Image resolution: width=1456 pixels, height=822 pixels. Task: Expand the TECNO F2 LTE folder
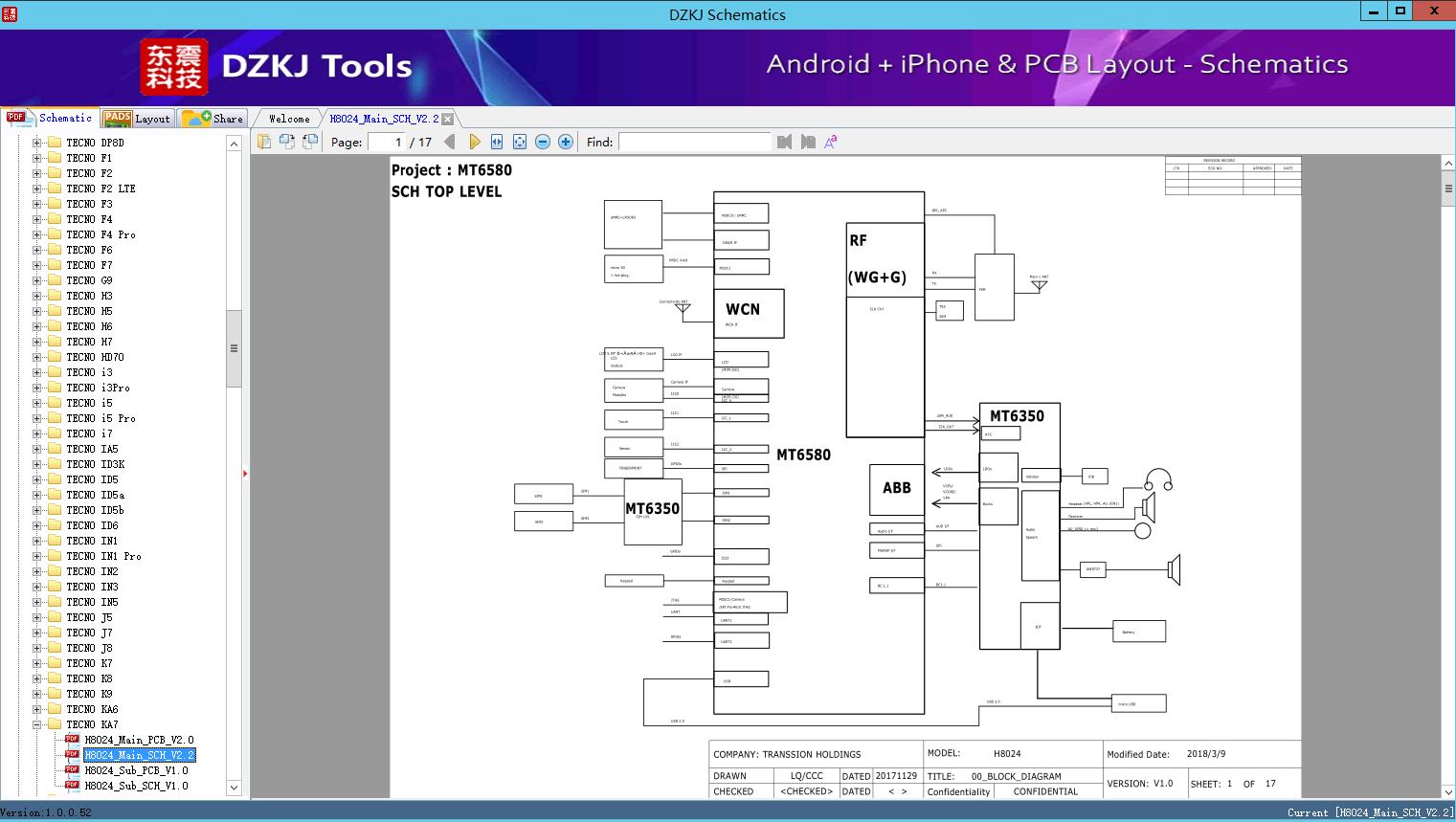coord(37,189)
